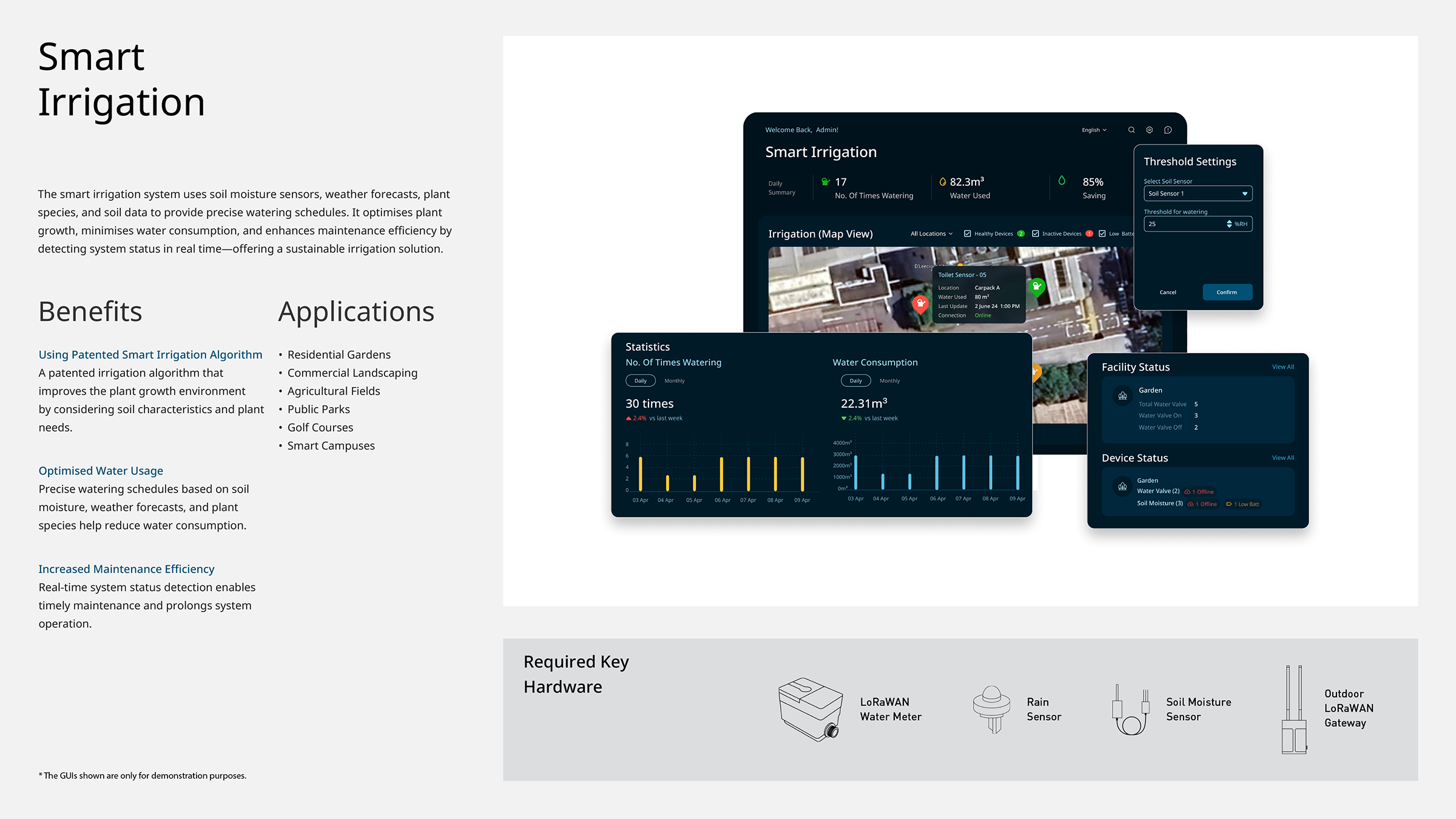Open settings via the gear icon
The image size is (1456, 819).
[1149, 130]
